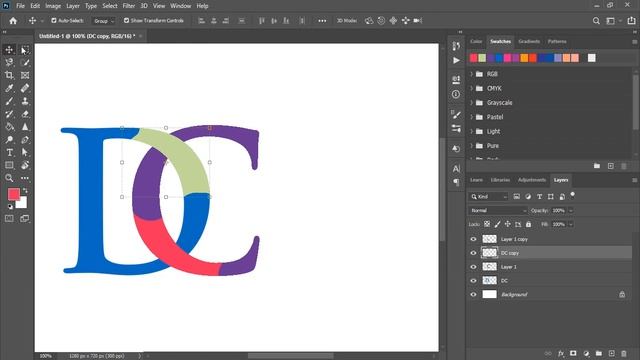Select the Paint Bucket tool
This screenshot has height=360, width=640.
[x=9, y=127]
